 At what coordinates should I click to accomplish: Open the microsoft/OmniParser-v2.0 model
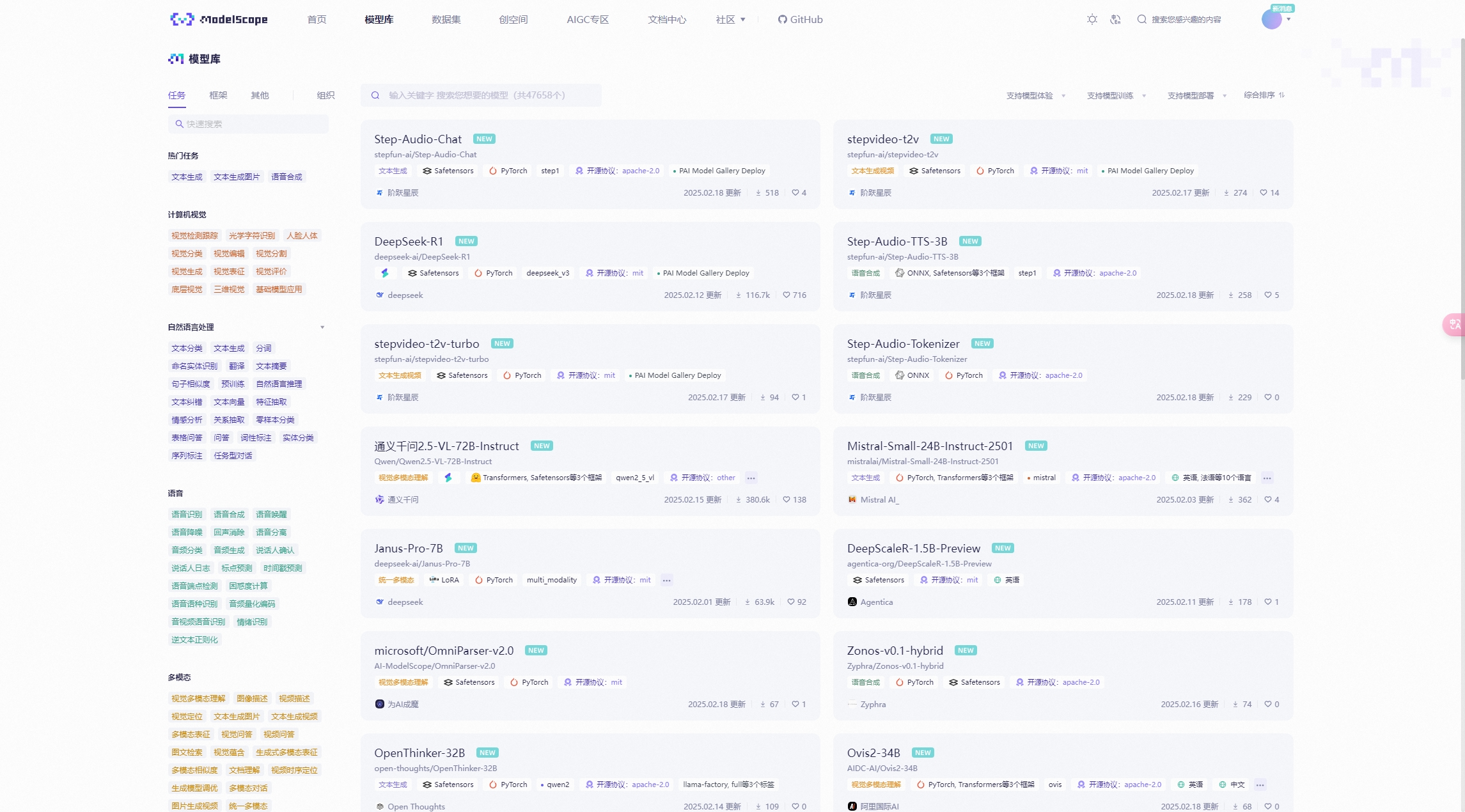(444, 650)
